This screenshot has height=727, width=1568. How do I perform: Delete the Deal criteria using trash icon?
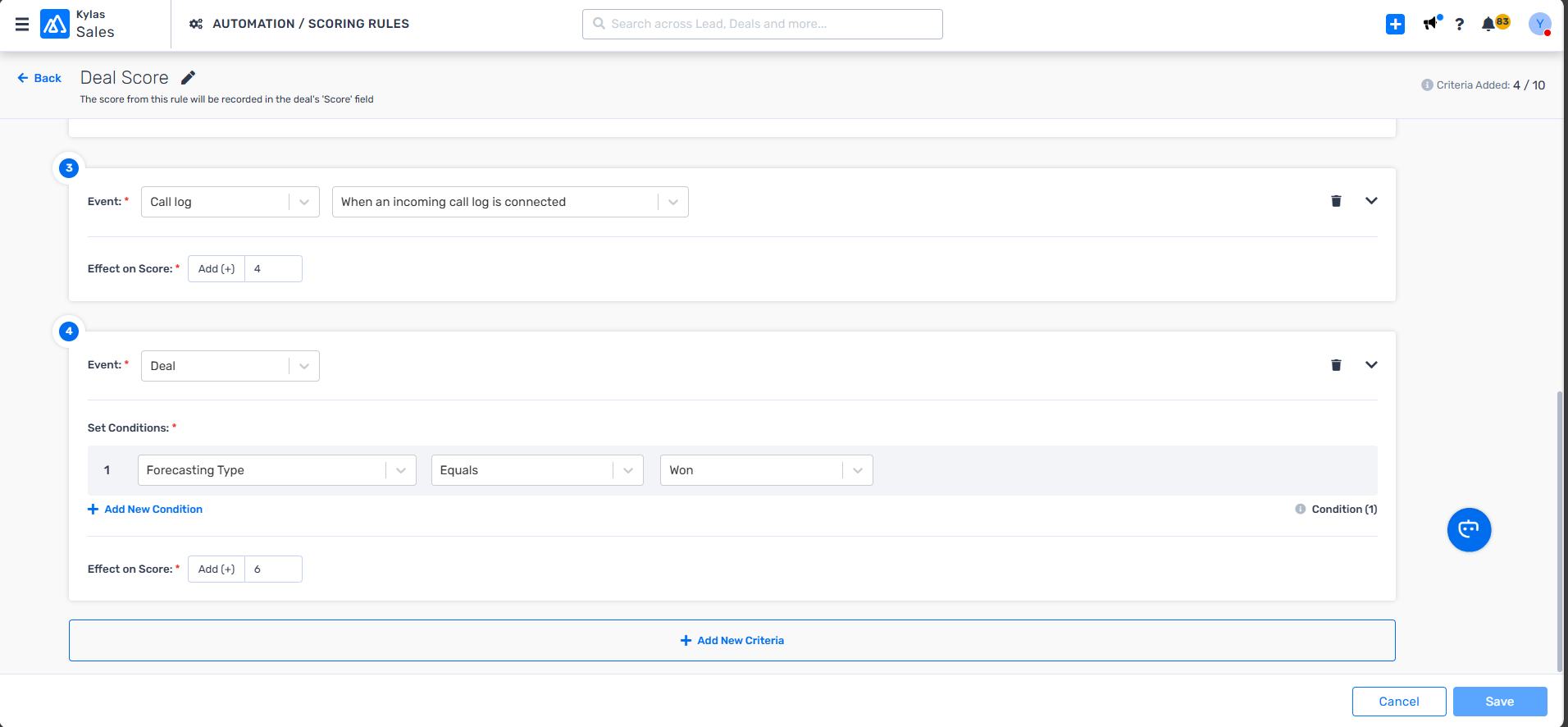(x=1336, y=365)
